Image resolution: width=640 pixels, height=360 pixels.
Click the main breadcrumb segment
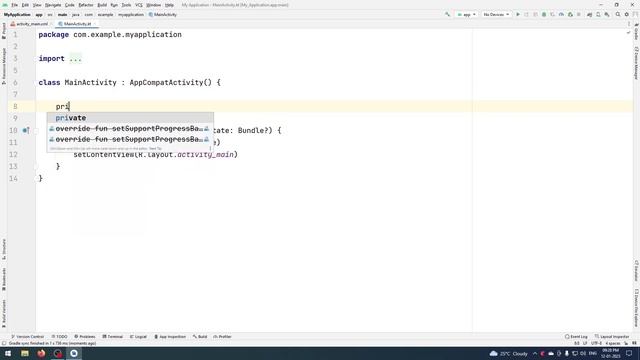(62, 15)
